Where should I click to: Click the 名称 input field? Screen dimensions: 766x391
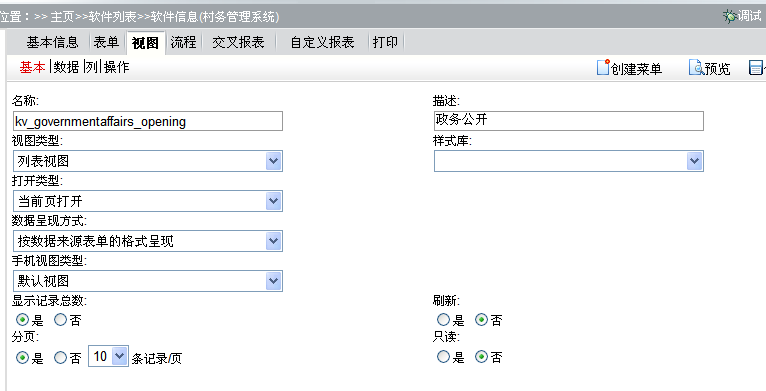tap(148, 121)
